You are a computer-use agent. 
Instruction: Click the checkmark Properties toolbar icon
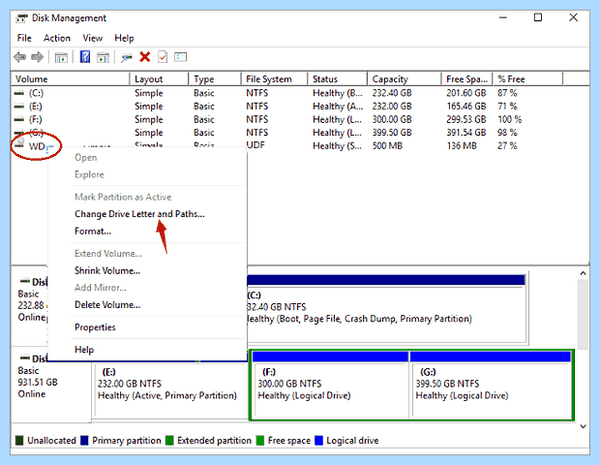tap(163, 57)
